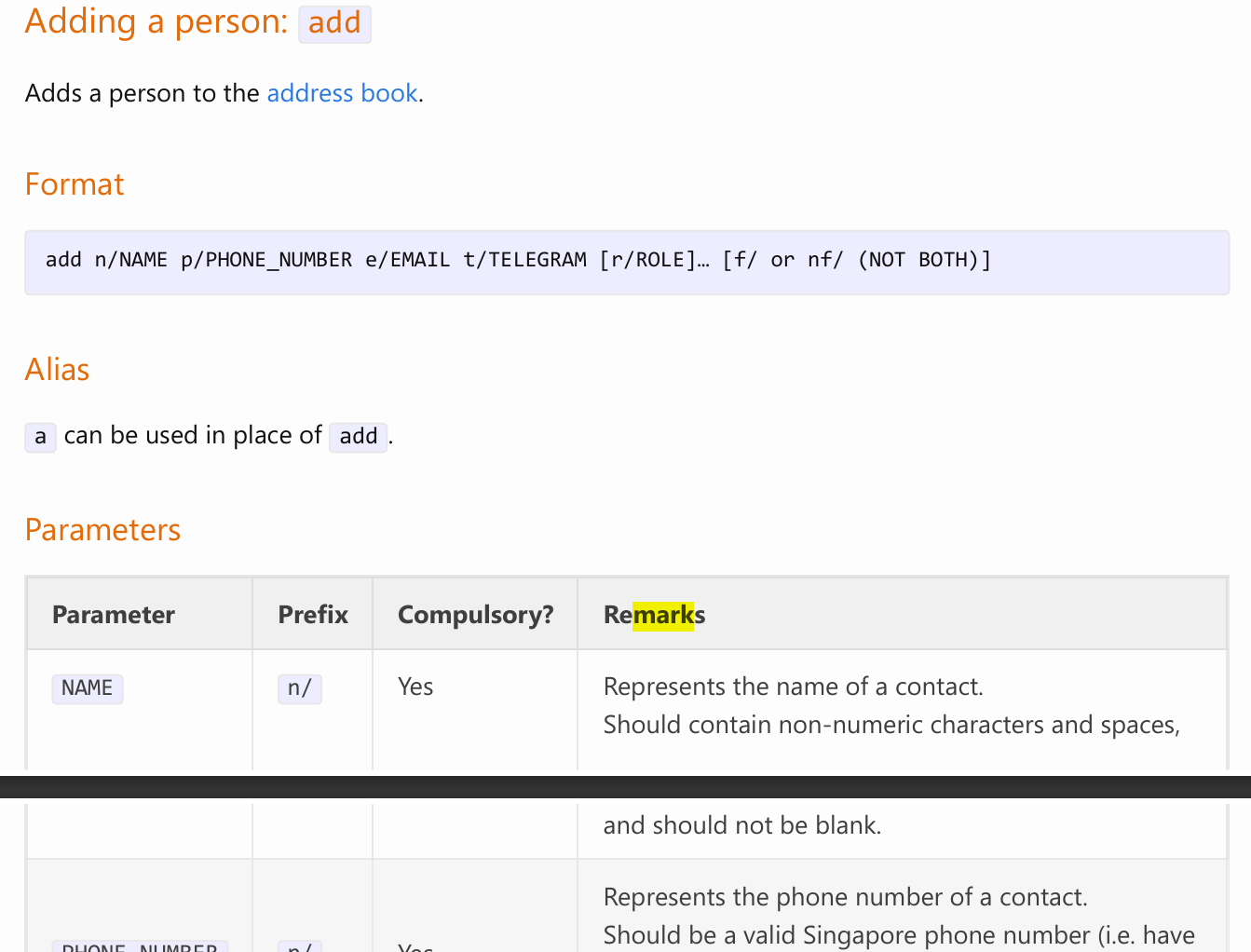The image size is (1251, 952).
Task: Click 'Represents the name of a contact.' text
Action: tap(794, 687)
